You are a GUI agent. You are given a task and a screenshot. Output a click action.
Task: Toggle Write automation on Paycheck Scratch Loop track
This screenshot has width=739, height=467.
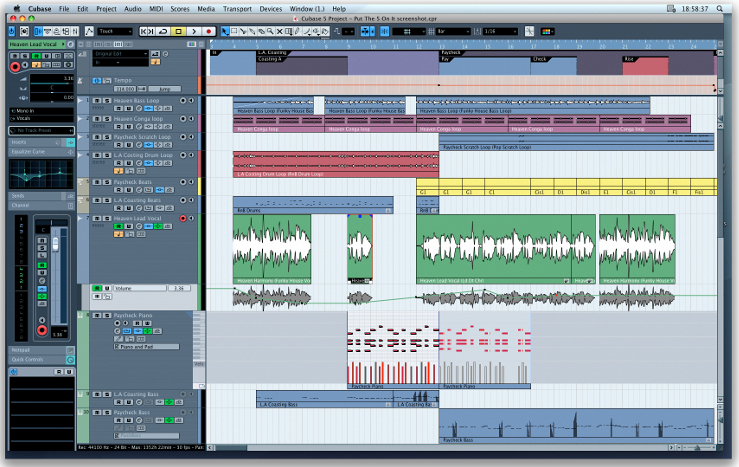pos(128,145)
